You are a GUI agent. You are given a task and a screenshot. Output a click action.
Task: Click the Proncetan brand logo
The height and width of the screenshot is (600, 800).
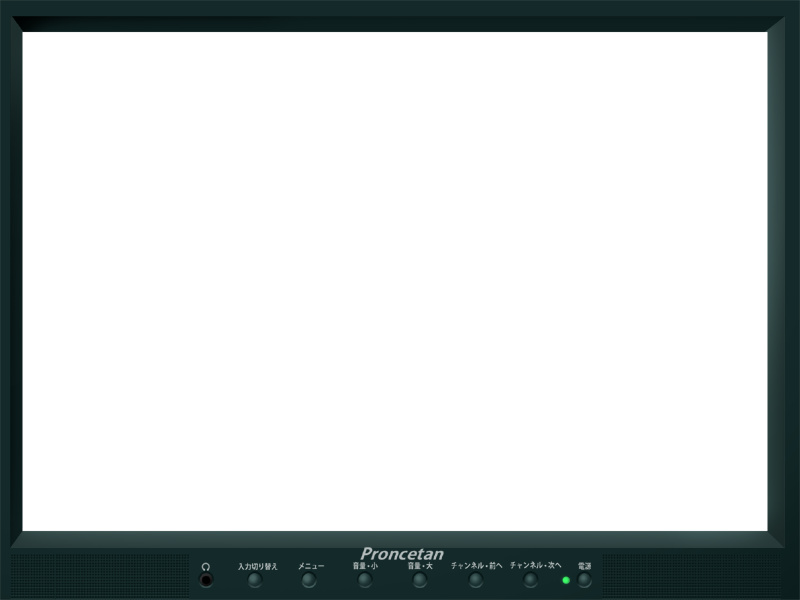pyautogui.click(x=401, y=554)
